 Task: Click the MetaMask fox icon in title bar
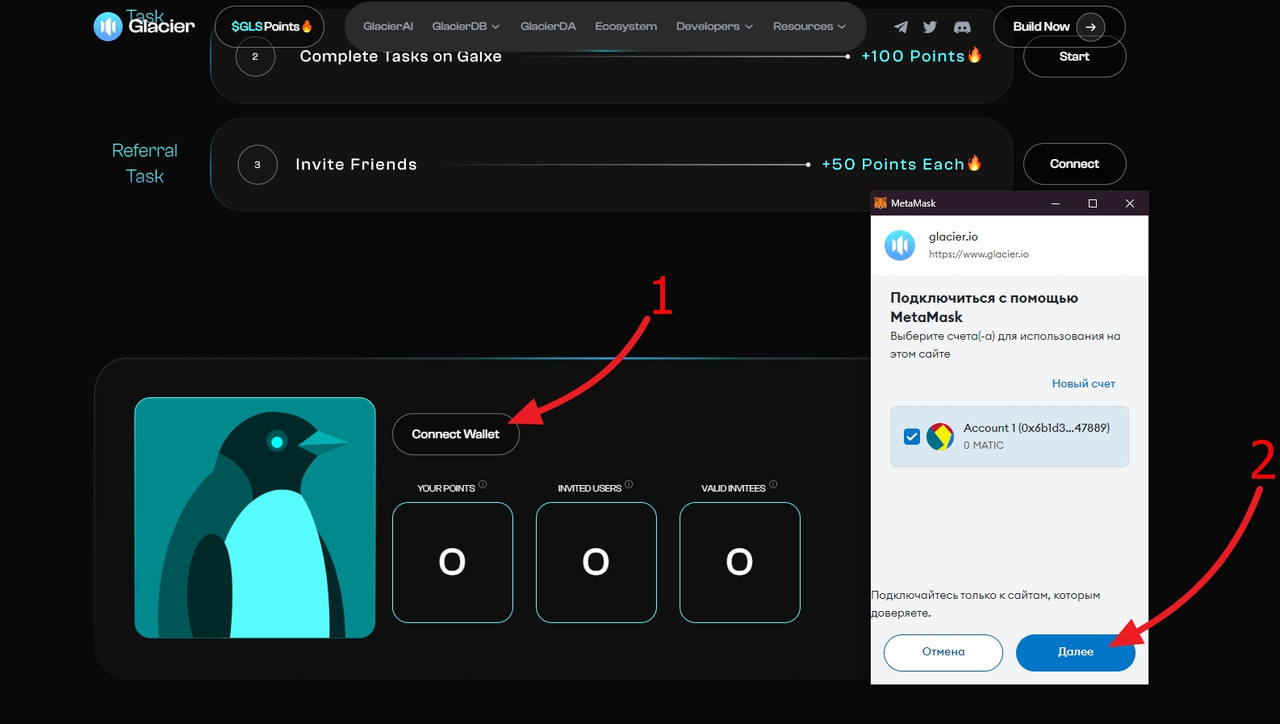[880, 203]
